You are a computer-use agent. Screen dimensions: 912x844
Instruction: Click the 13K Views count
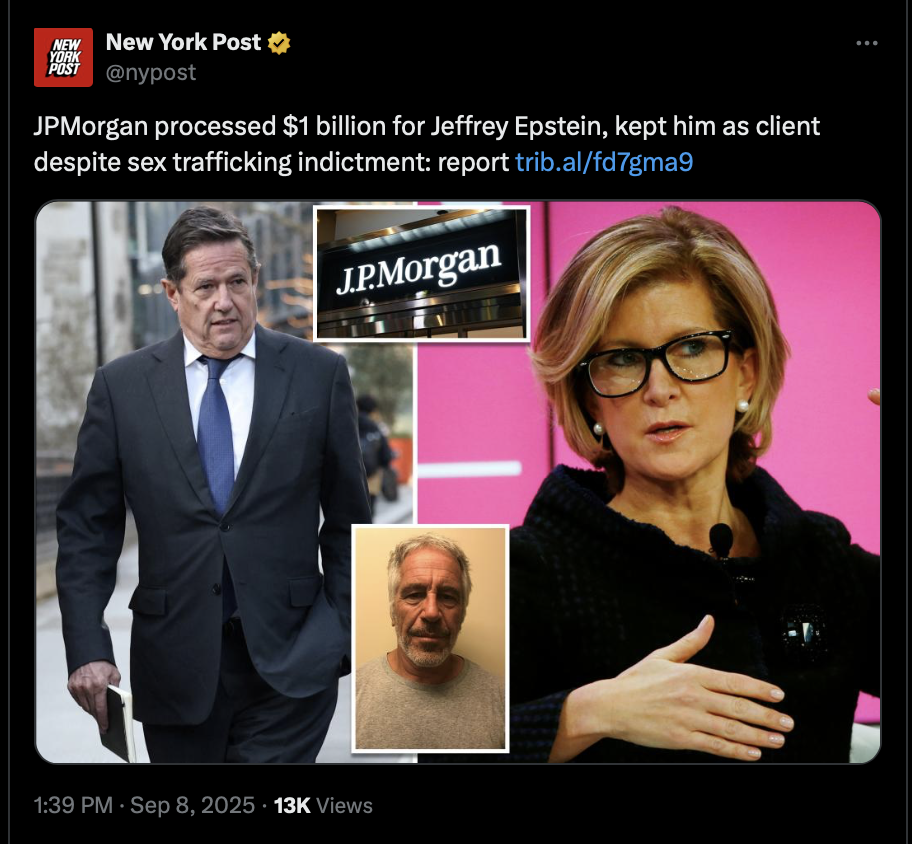(x=323, y=806)
